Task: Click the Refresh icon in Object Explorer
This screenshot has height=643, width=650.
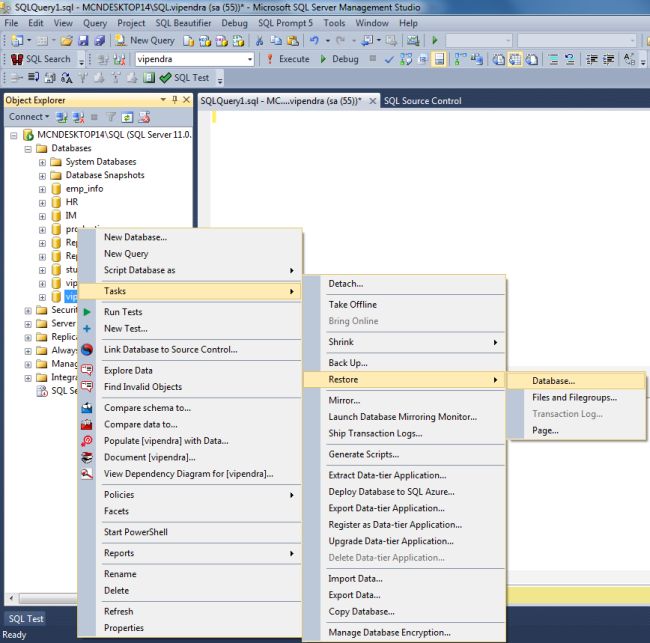Action: (x=127, y=117)
